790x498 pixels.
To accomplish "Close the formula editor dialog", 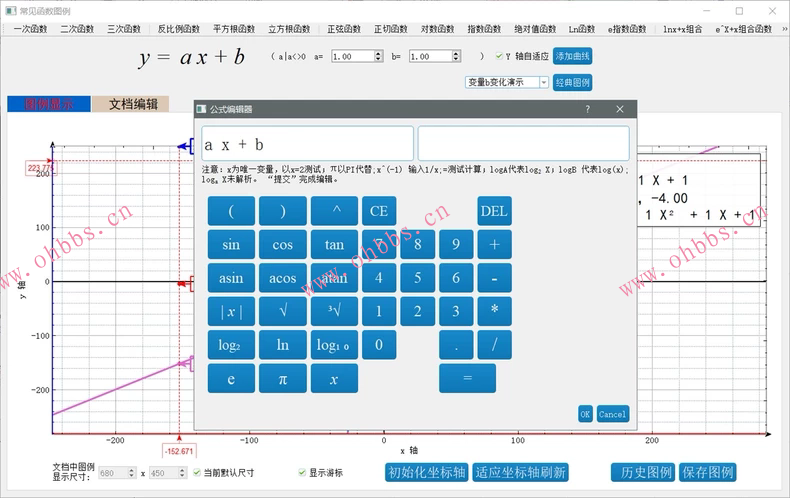I will pos(620,109).
